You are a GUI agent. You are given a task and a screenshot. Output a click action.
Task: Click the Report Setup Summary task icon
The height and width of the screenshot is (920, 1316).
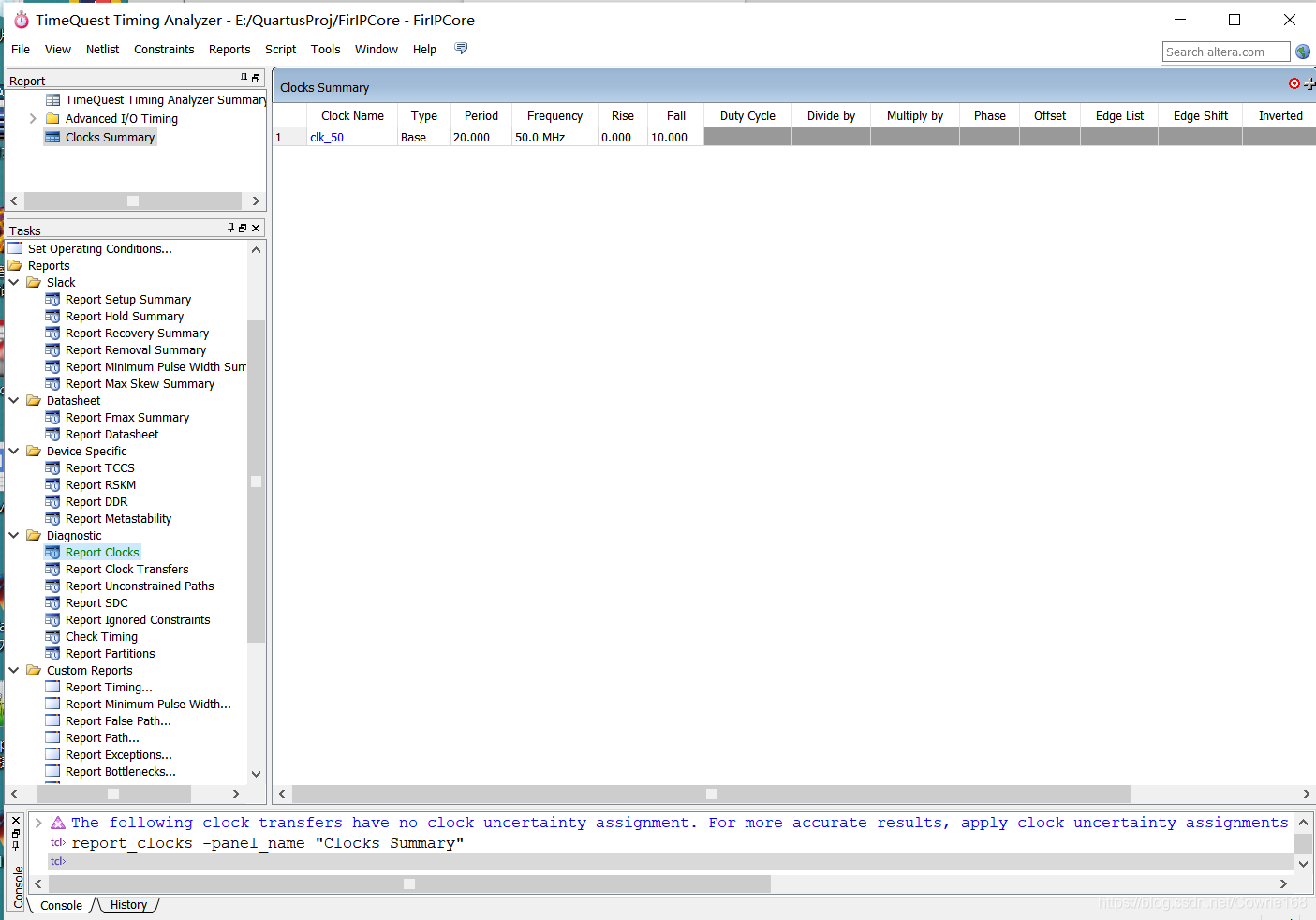click(52, 300)
